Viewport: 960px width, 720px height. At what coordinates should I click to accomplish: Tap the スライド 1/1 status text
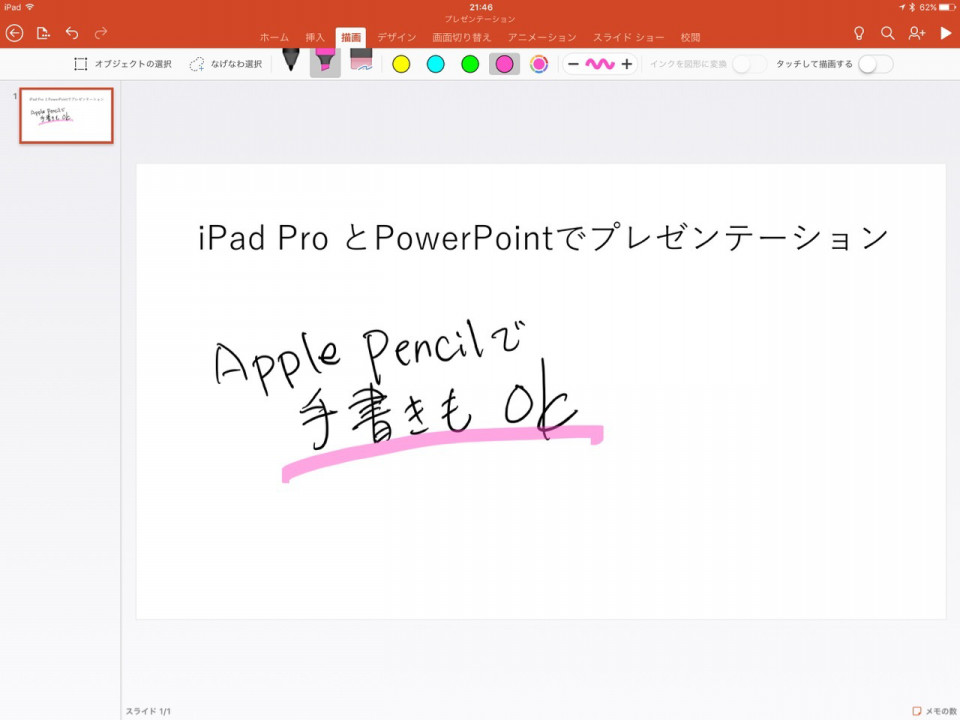(x=148, y=711)
